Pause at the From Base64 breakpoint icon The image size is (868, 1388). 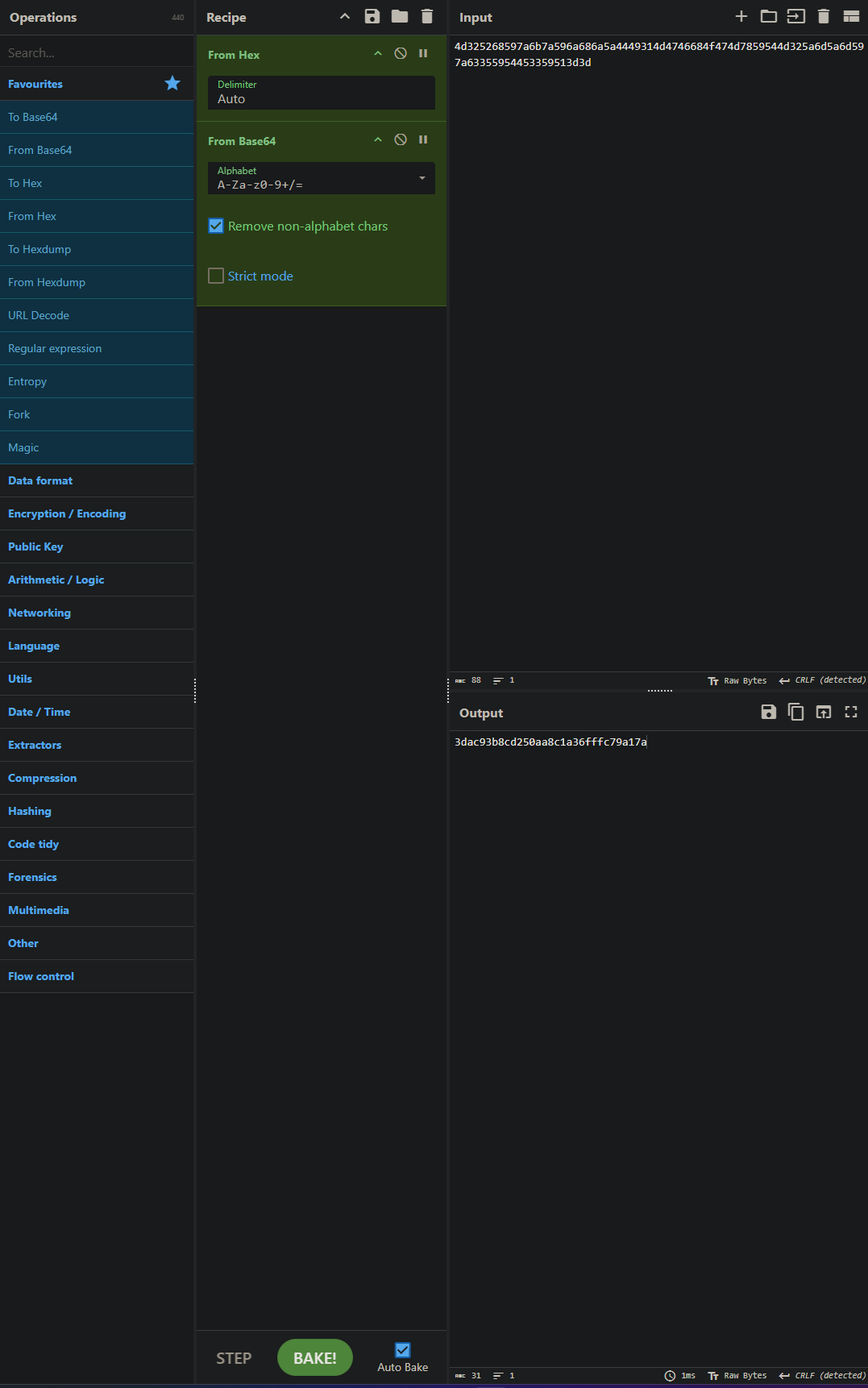(x=423, y=140)
